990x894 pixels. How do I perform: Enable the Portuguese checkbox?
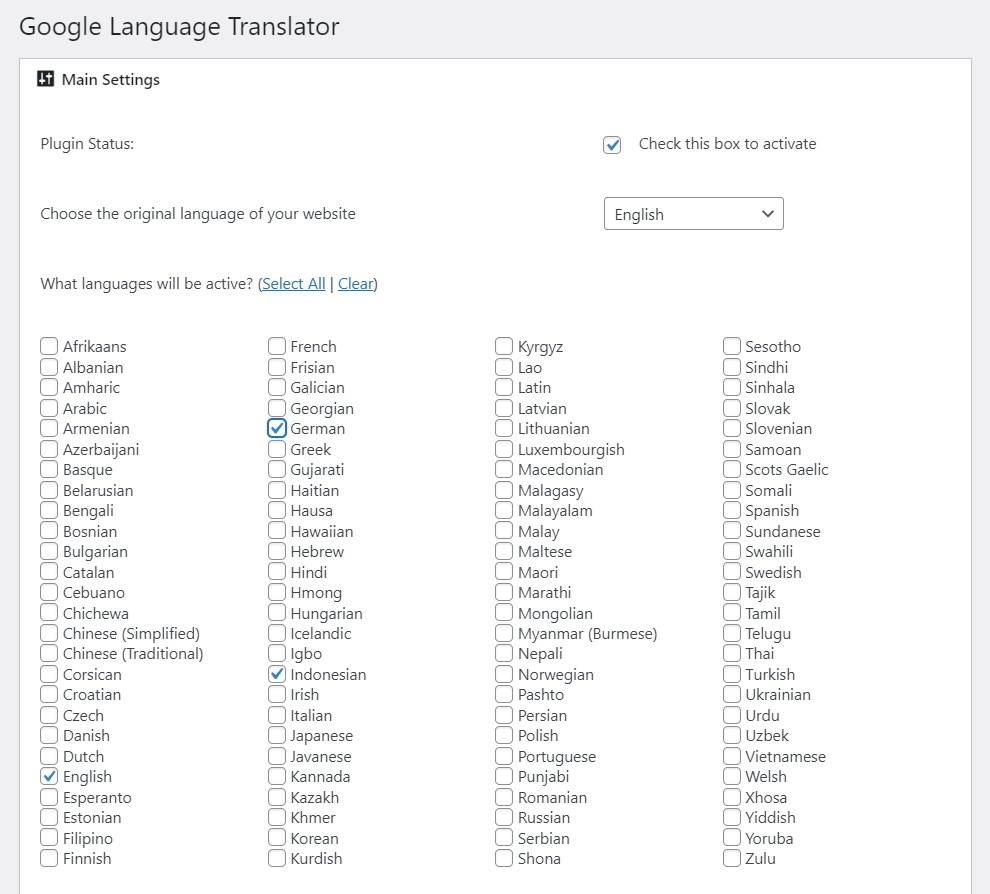point(504,756)
